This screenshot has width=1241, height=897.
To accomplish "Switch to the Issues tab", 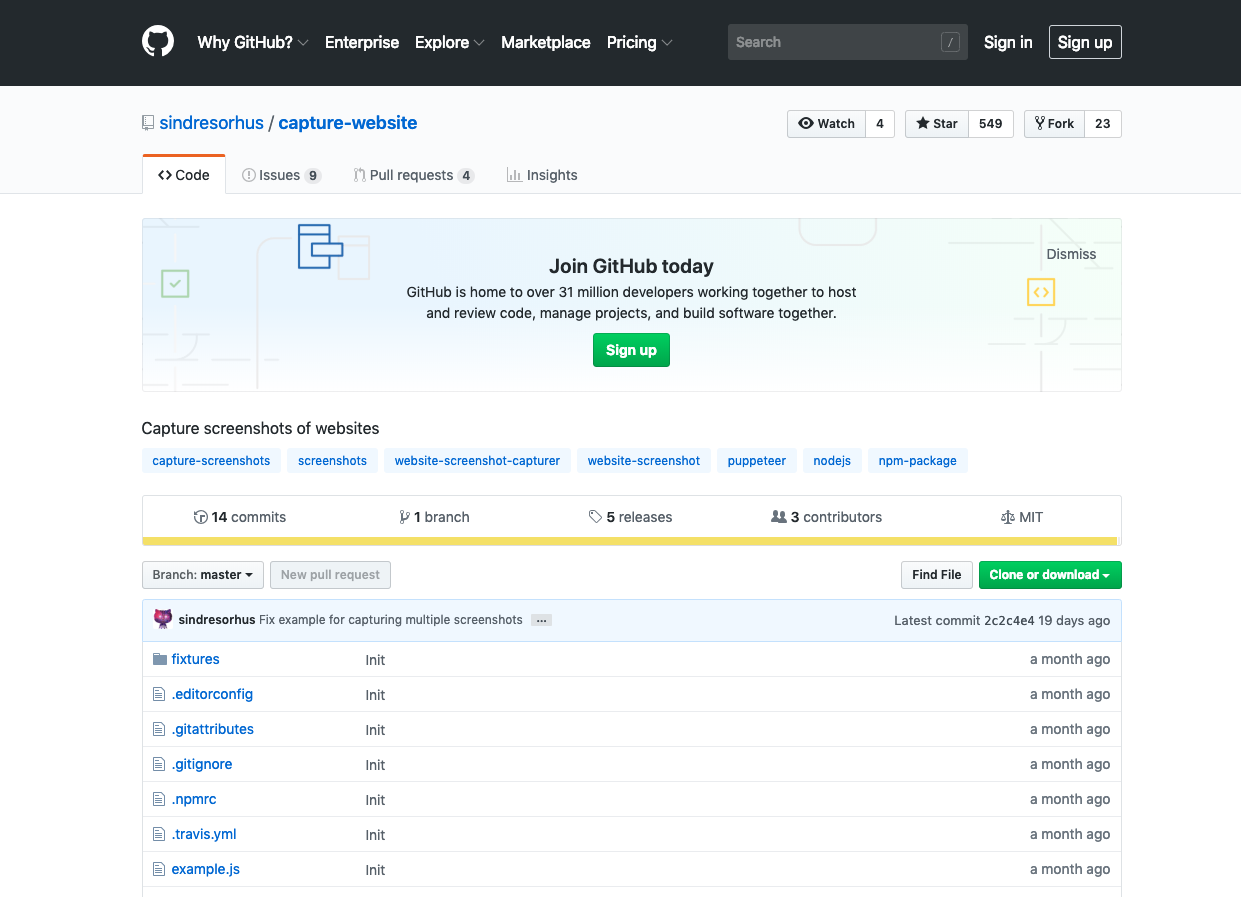I will 280,175.
